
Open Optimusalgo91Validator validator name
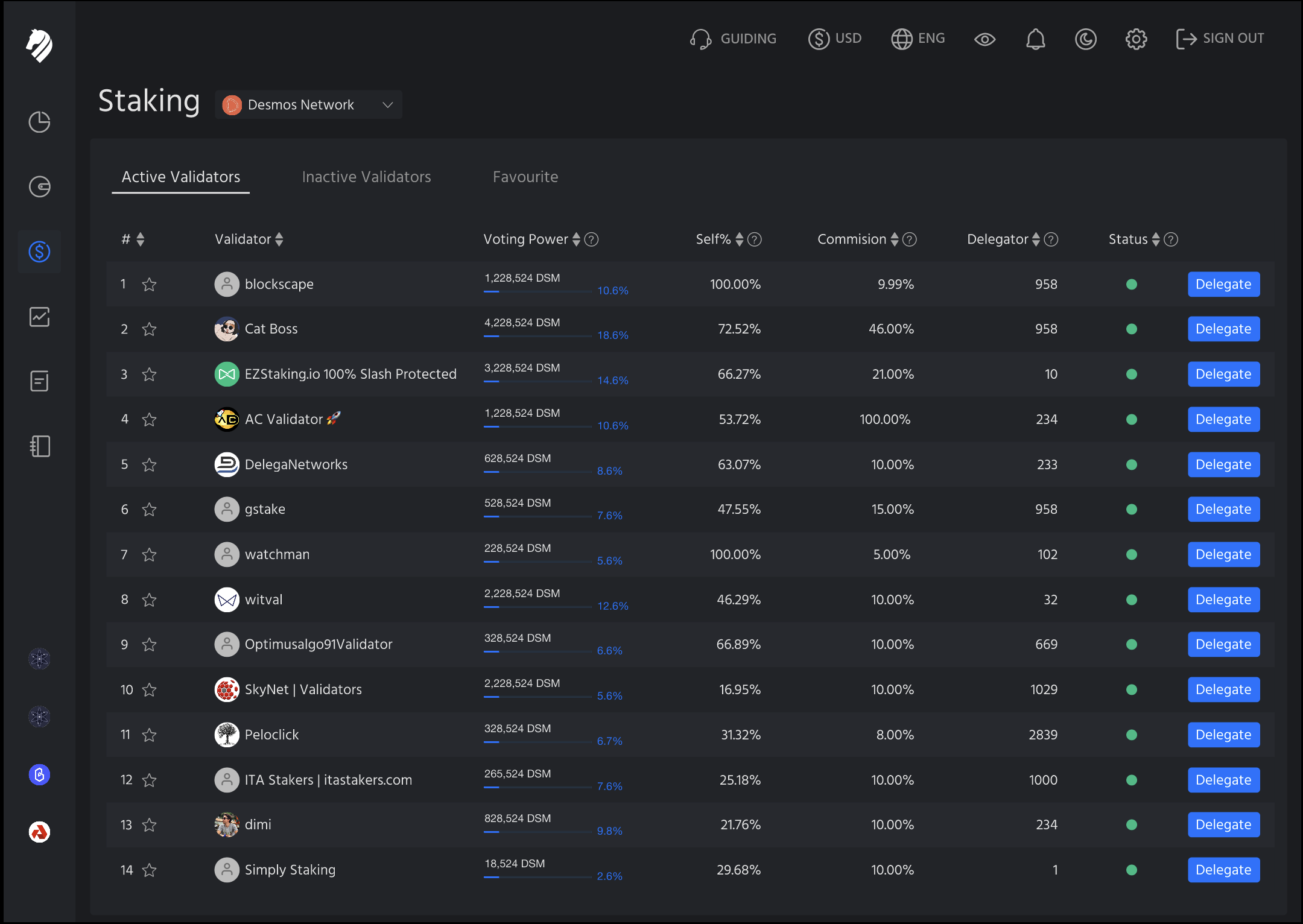(319, 644)
